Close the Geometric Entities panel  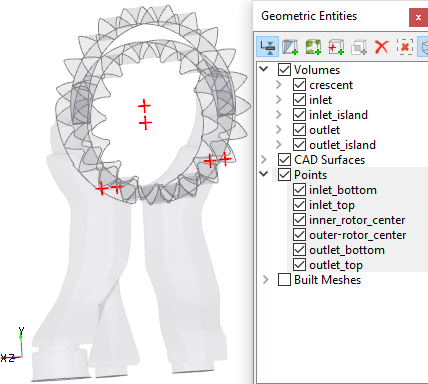click(418, 17)
